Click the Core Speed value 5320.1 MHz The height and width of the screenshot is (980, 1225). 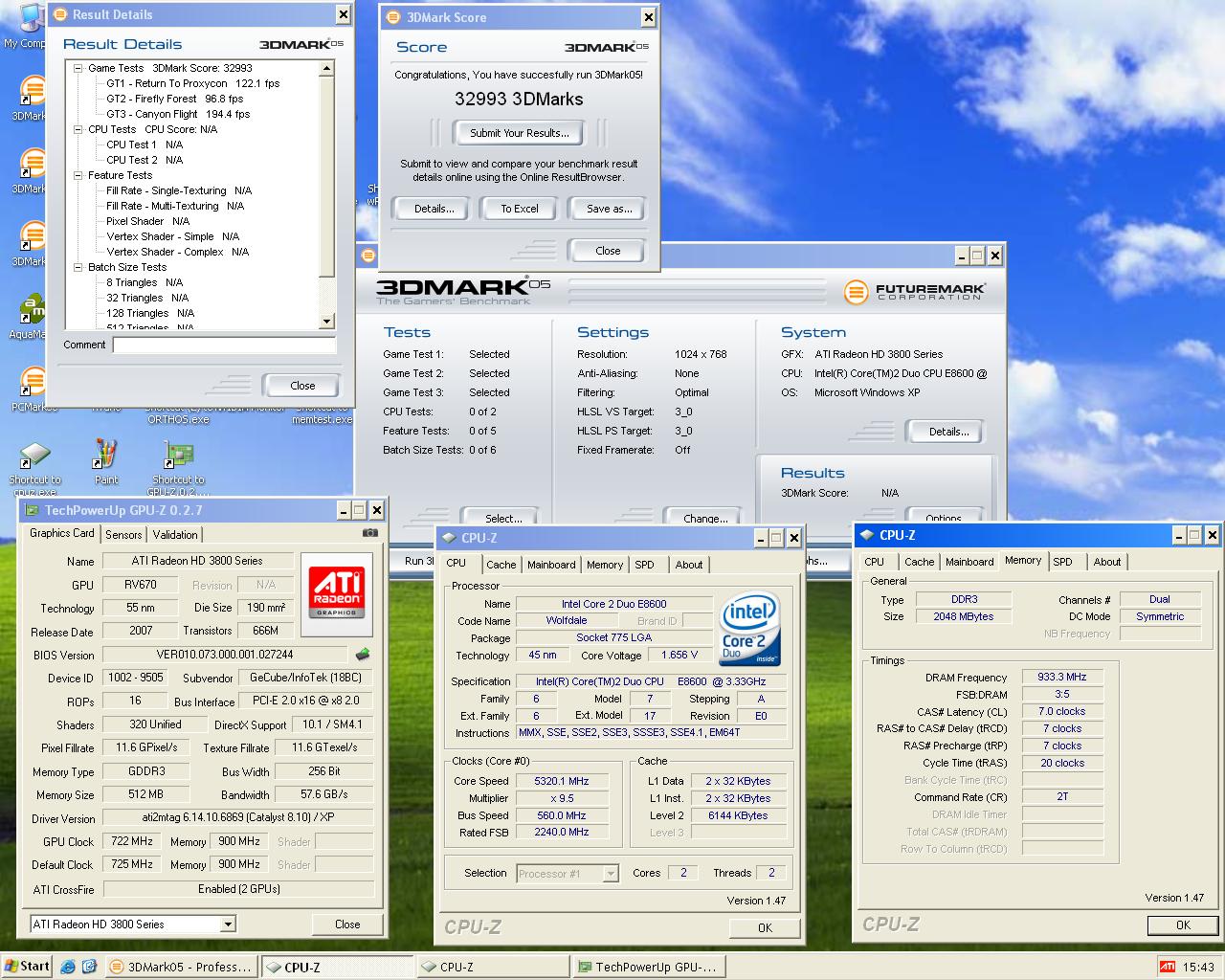562,781
